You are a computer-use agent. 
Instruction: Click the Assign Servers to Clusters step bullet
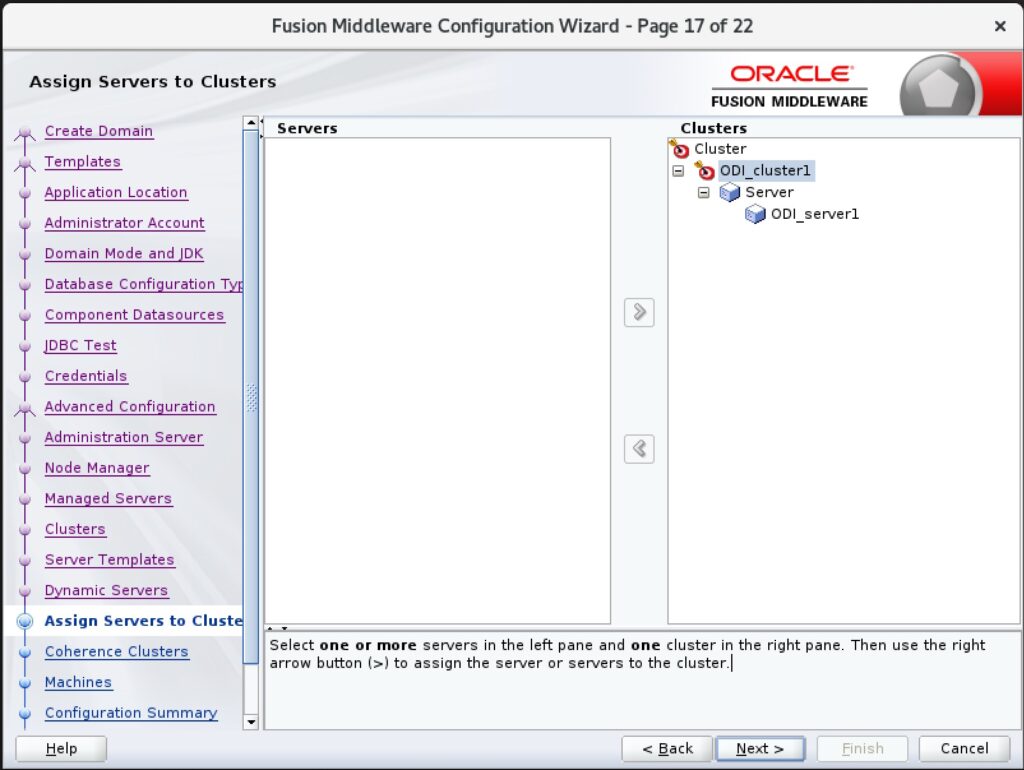coord(25,621)
